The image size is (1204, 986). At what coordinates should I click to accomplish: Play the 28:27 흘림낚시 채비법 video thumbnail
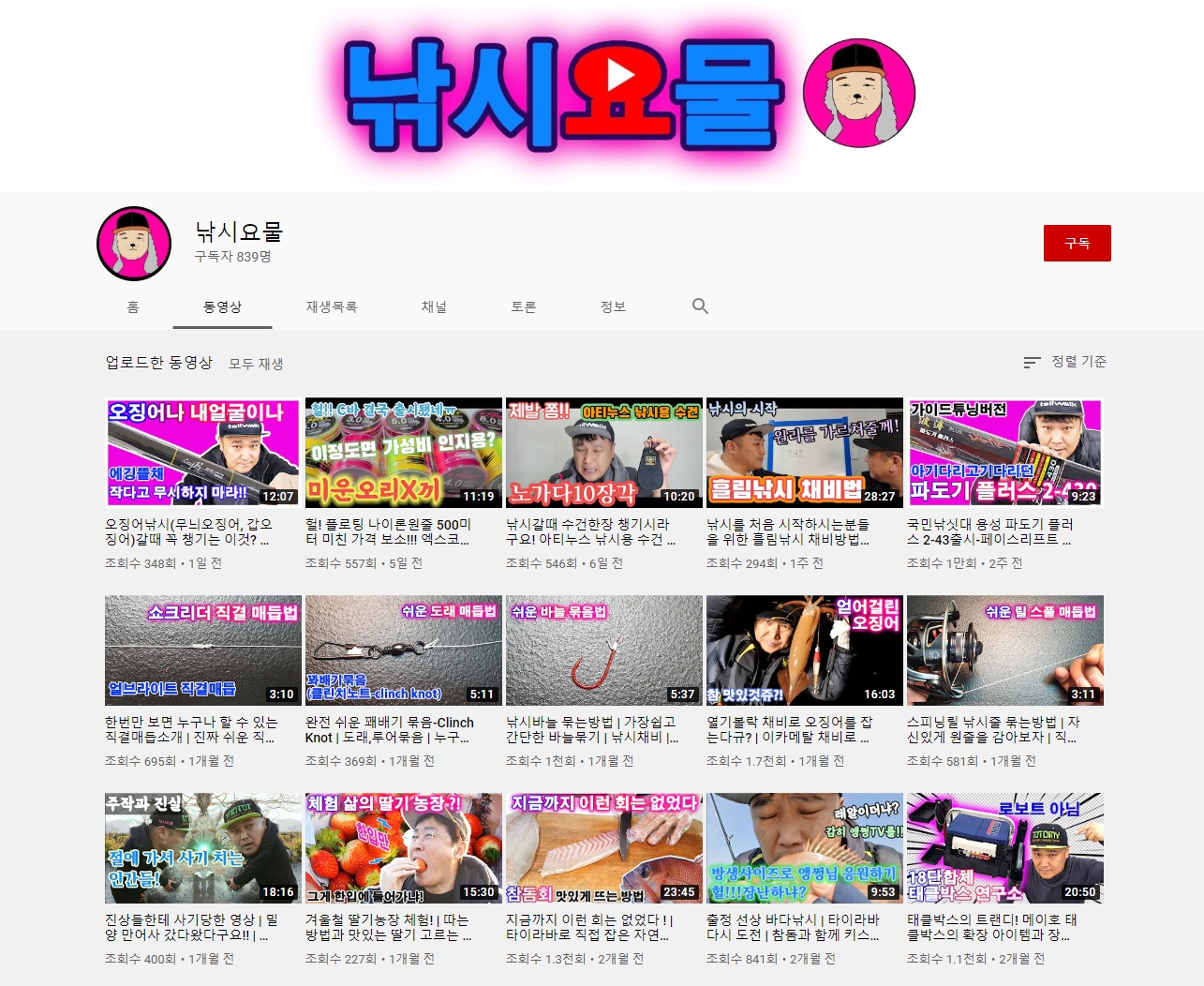tap(804, 453)
